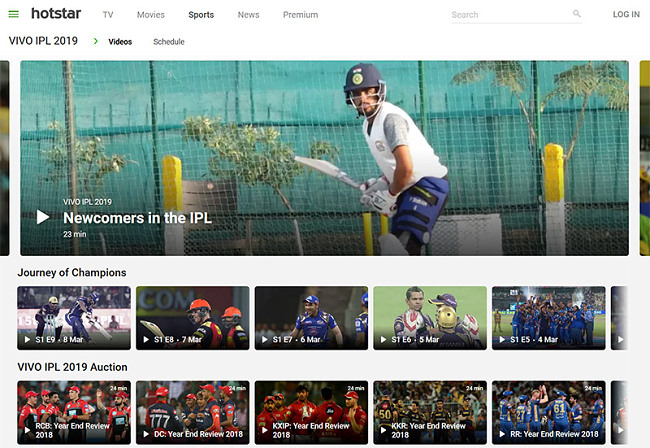Go to the previous slide in the hero carousel
Image resolution: width=650 pixels, height=448 pixels.
click(5, 158)
